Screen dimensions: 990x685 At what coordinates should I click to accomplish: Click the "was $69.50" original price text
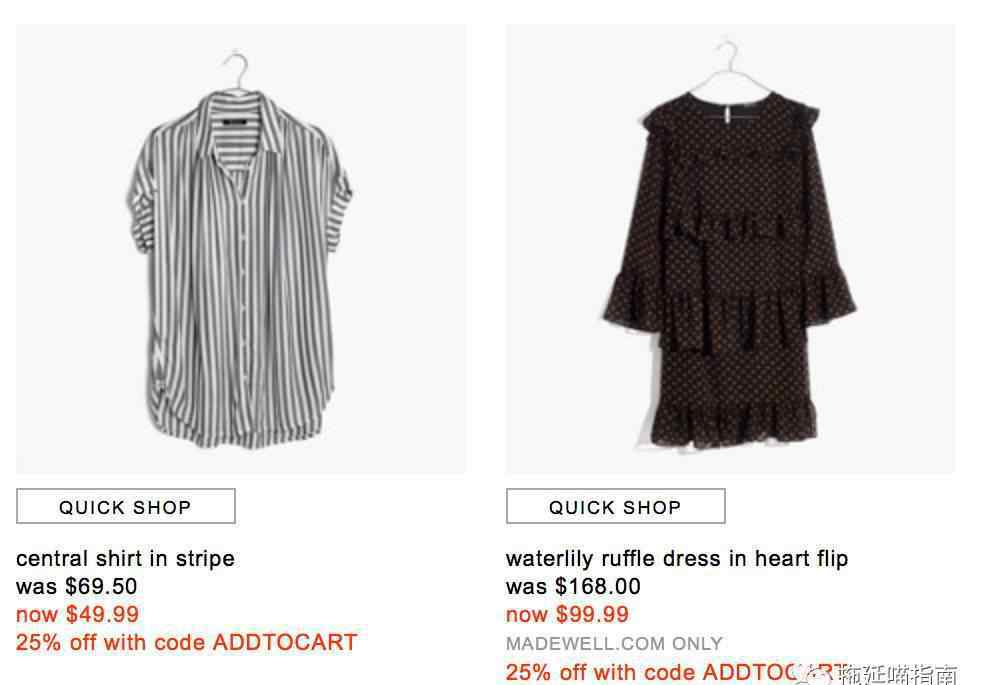pyautogui.click(x=76, y=587)
